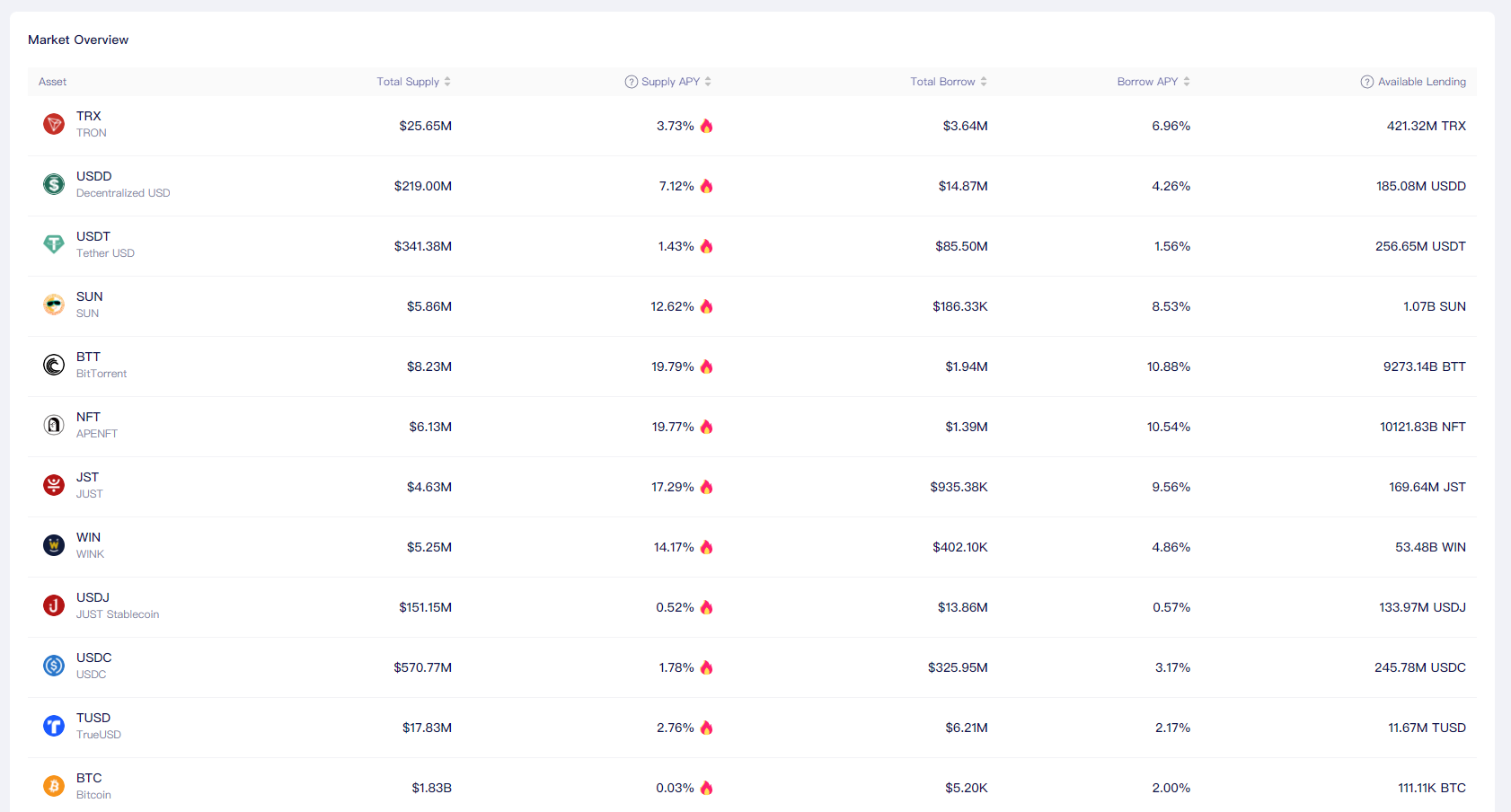The height and width of the screenshot is (812, 1511).
Task: Click the BTC Bitcoin token icon
Action: click(x=54, y=786)
